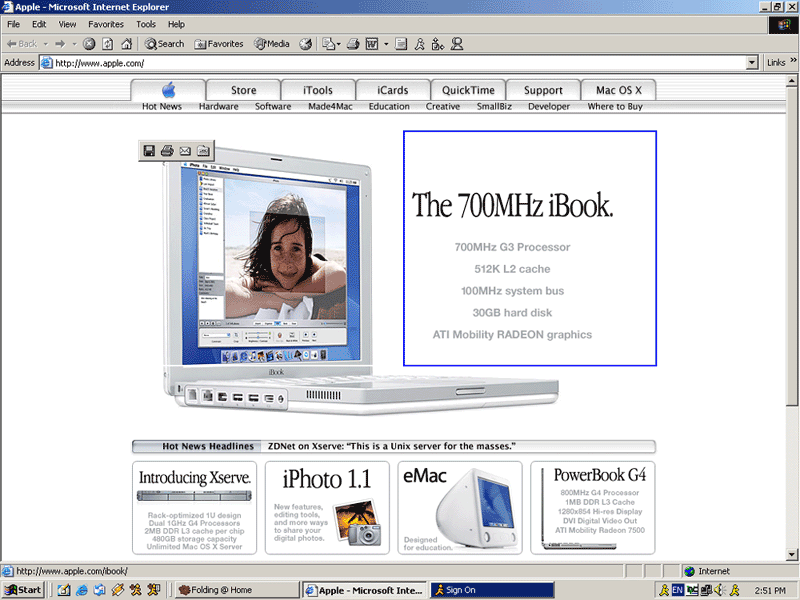
Task: Refresh the current page
Action: point(108,44)
